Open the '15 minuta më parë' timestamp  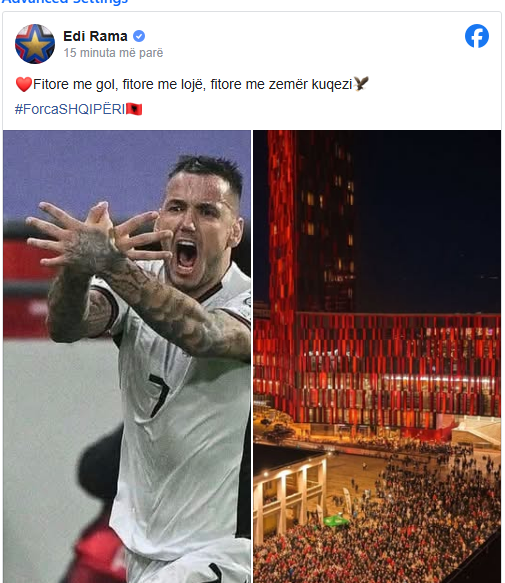click(113, 53)
